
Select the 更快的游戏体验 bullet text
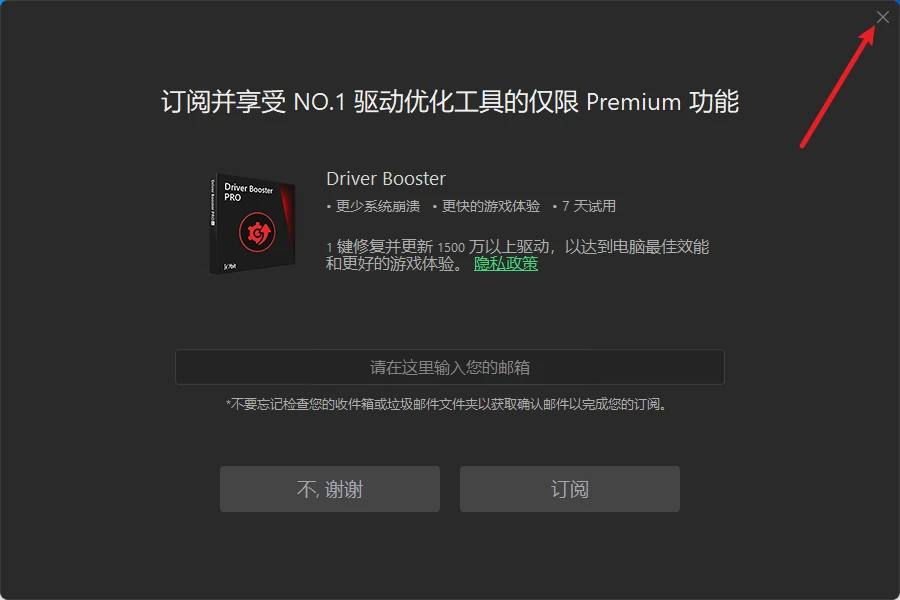pos(491,206)
